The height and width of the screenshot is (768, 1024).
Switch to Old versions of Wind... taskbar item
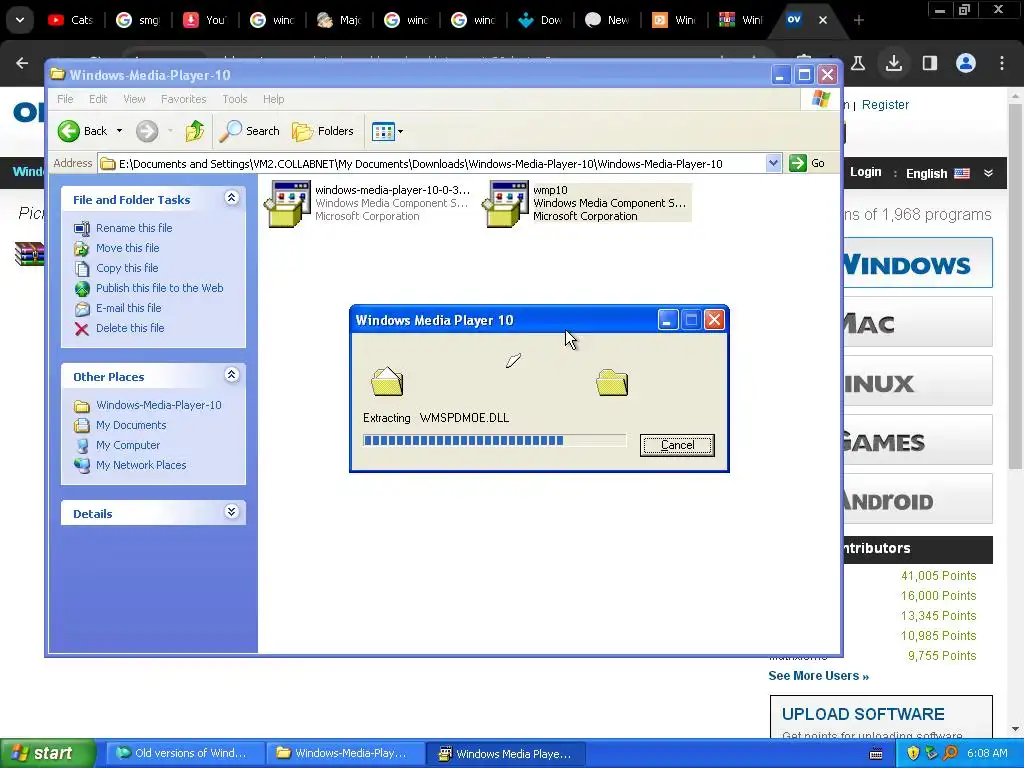185,754
